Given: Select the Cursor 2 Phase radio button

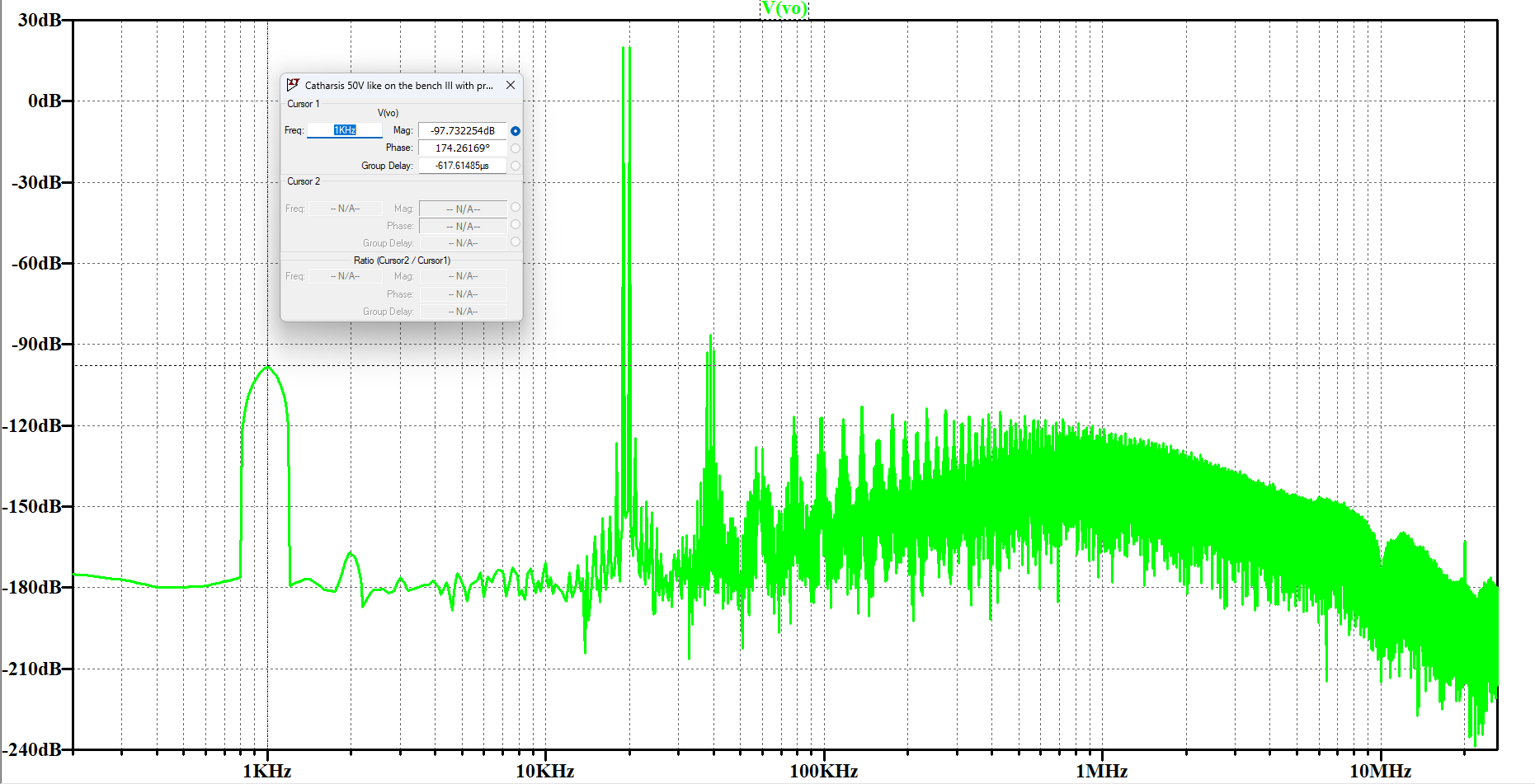Looking at the screenshot, I should point(516,224).
